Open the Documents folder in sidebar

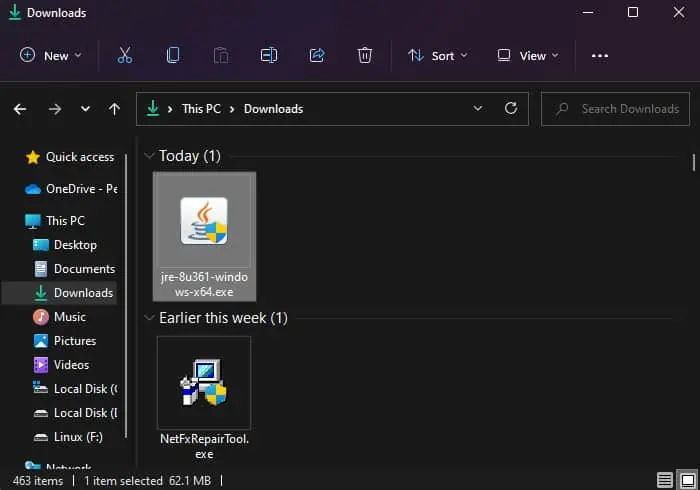84,269
